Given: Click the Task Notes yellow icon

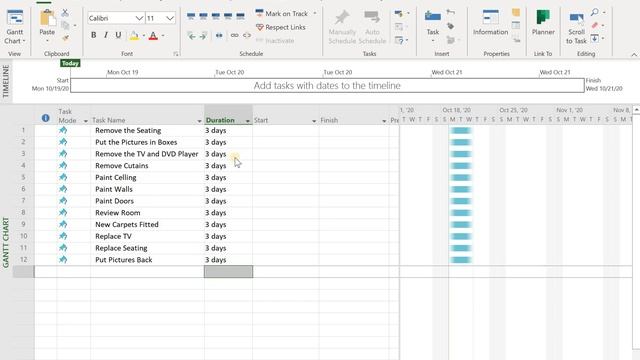Looking at the screenshot, I should coord(516,13).
